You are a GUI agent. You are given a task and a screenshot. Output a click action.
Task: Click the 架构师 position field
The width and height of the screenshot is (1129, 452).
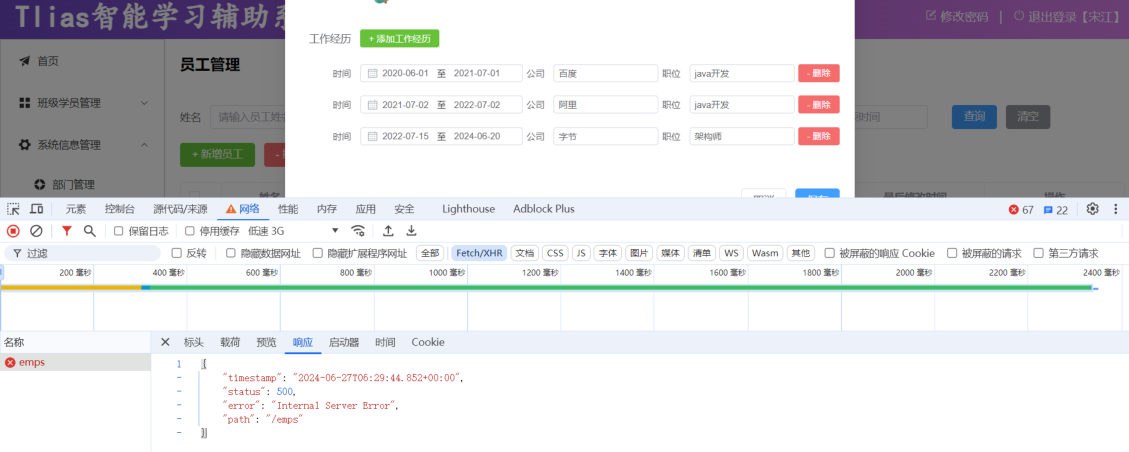[x=742, y=136]
